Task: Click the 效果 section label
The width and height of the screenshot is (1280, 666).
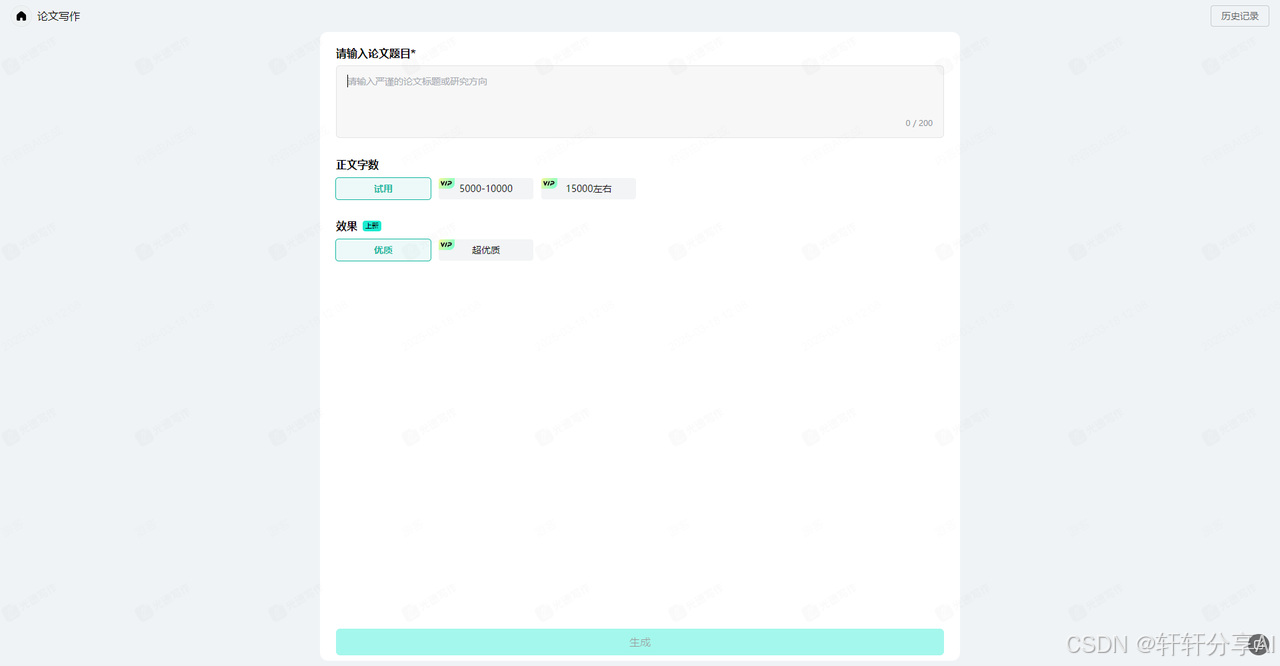Action: click(x=346, y=226)
